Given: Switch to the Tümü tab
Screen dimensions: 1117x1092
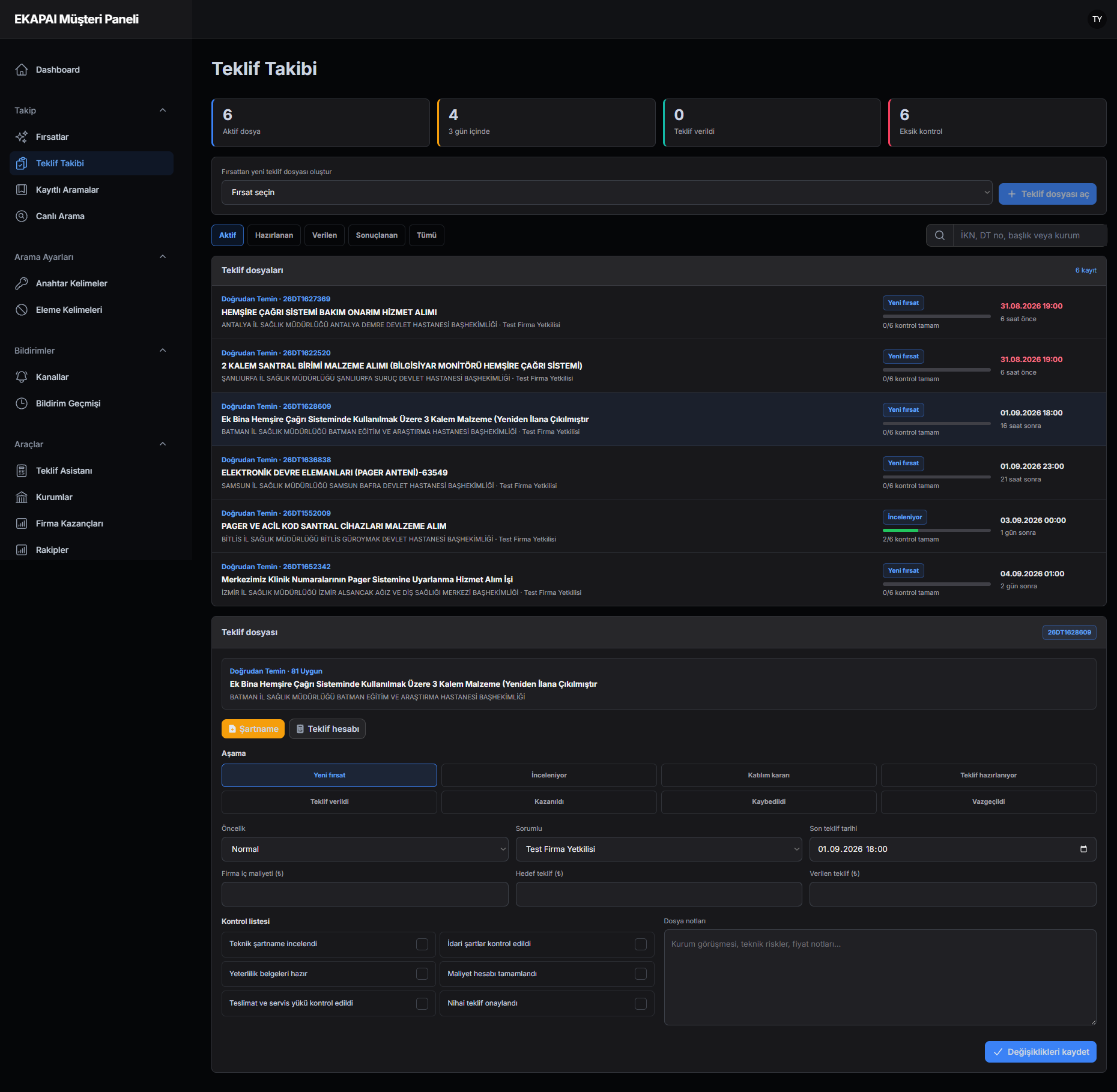Looking at the screenshot, I should (426, 235).
